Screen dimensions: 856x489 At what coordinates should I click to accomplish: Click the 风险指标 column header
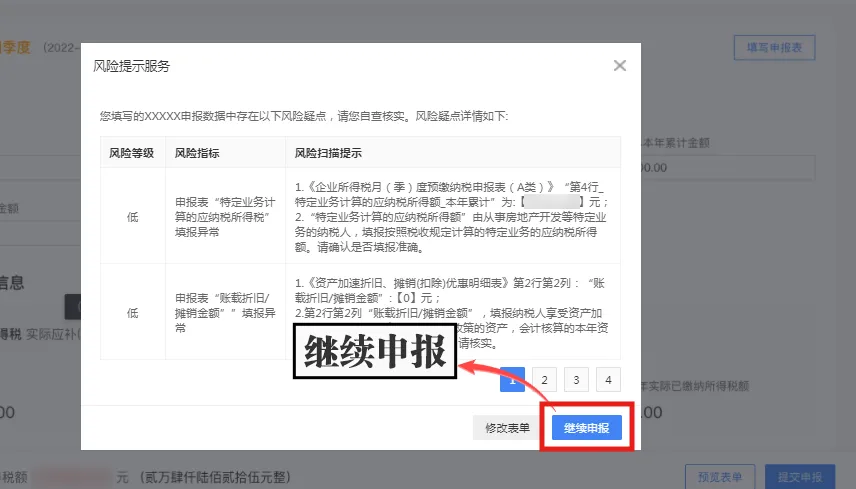pyautogui.click(x=197, y=153)
